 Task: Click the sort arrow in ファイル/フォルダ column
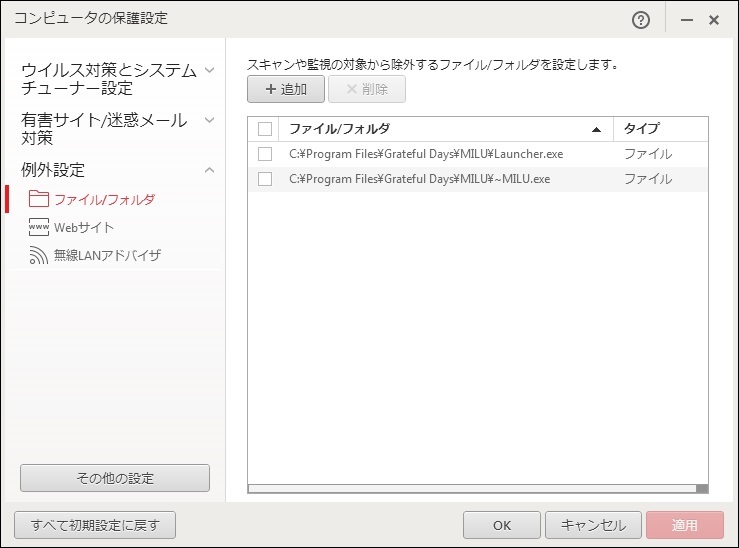point(597,129)
